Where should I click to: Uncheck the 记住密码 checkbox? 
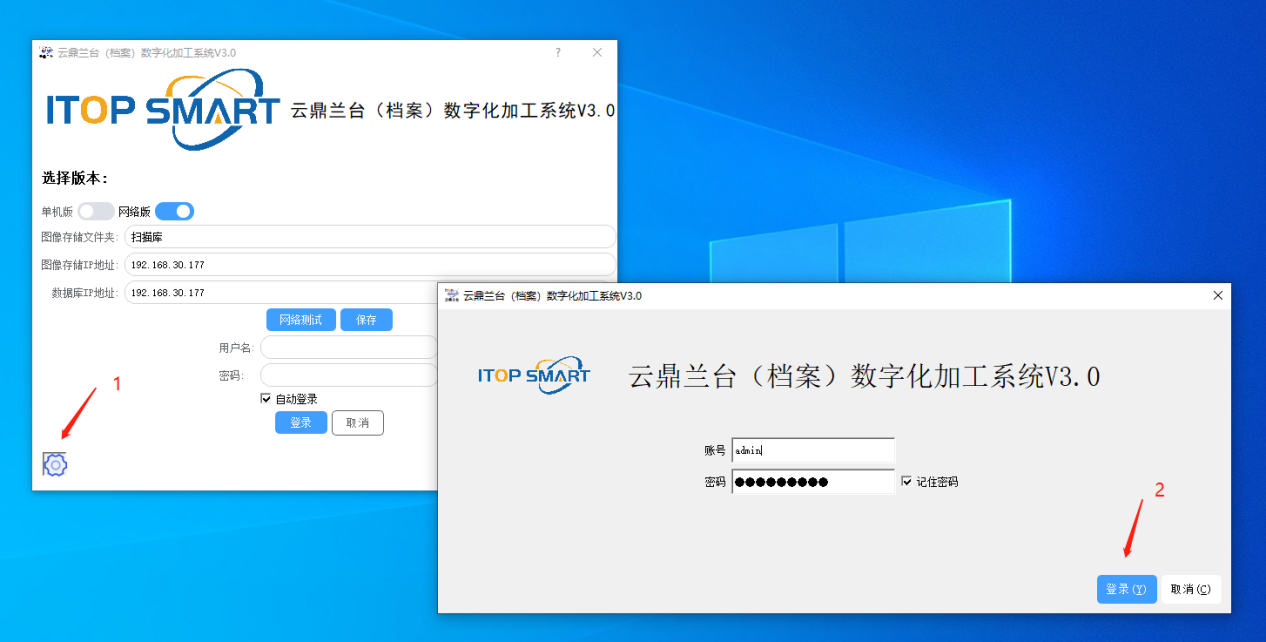point(907,481)
